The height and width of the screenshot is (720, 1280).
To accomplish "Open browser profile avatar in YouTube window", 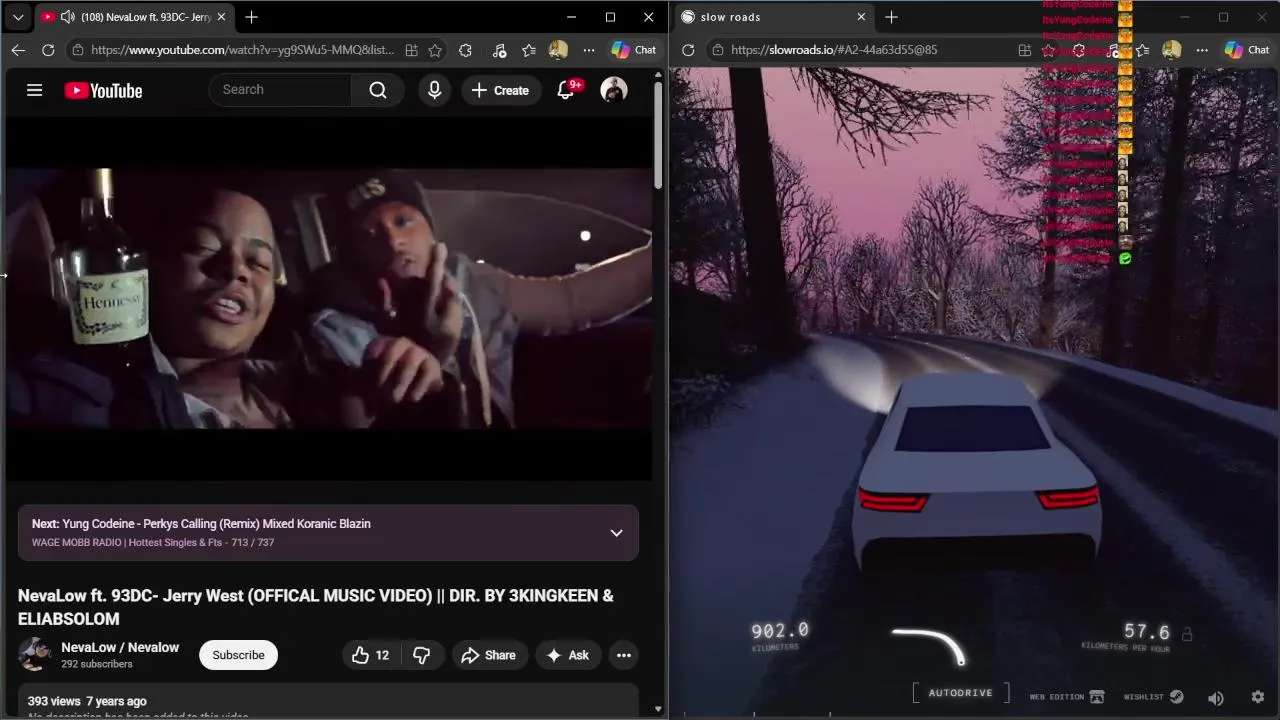I will pos(559,50).
